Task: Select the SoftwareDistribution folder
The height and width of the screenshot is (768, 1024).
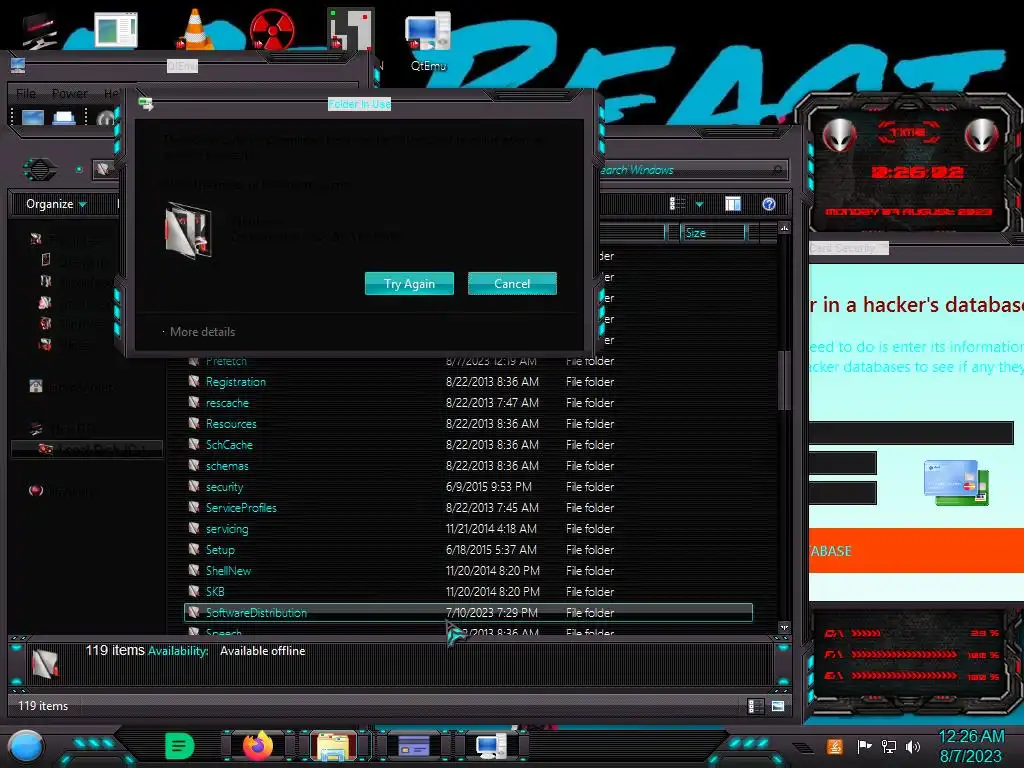Action: coord(469,613)
